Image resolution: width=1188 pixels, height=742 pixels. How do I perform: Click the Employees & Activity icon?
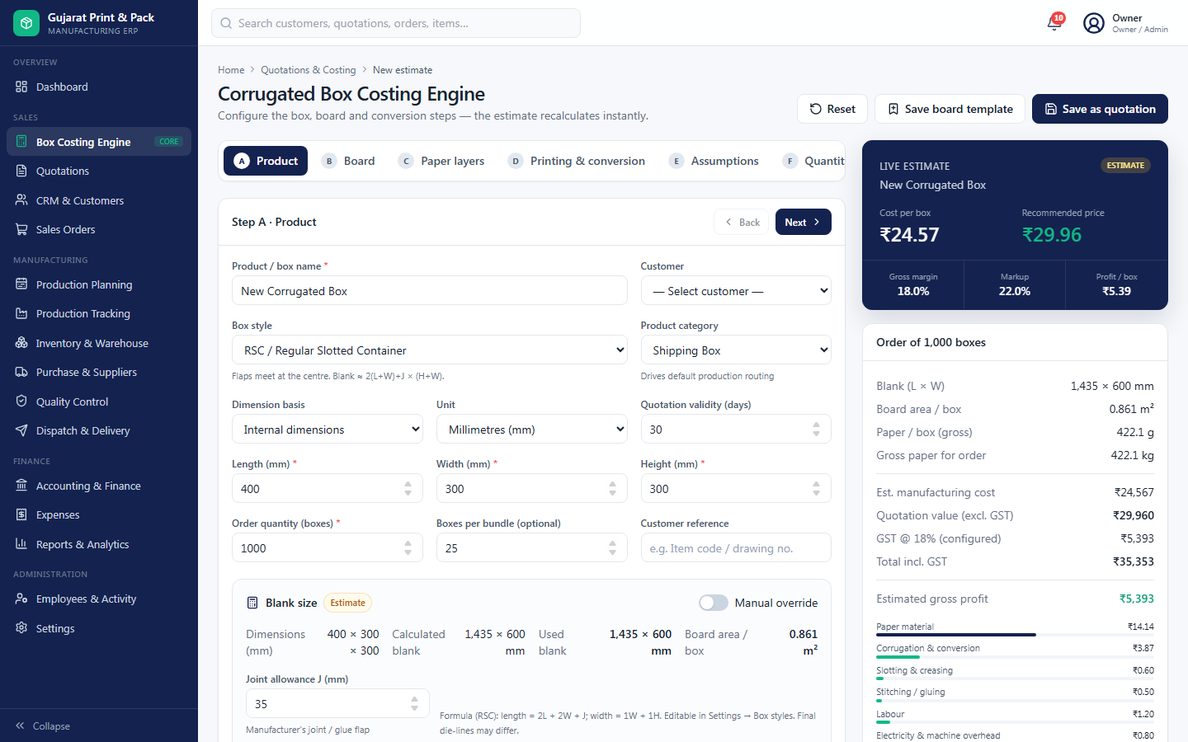click(x=21, y=598)
